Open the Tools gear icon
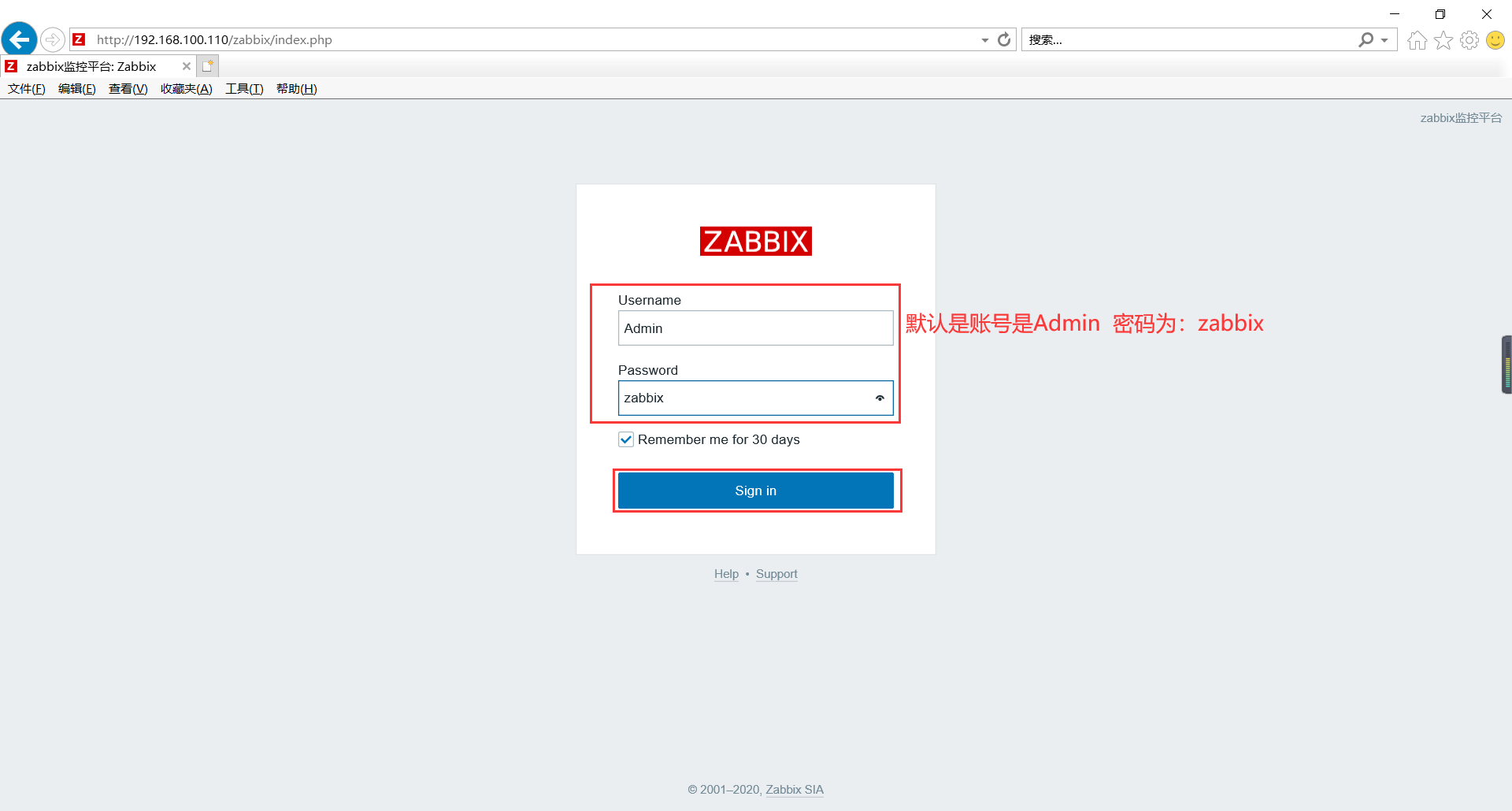This screenshot has height=811, width=1512. [1469, 40]
